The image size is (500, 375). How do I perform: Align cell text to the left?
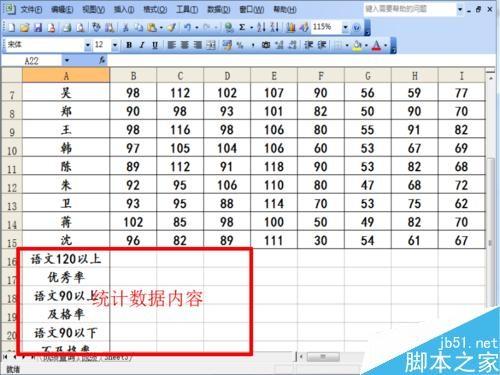point(171,45)
